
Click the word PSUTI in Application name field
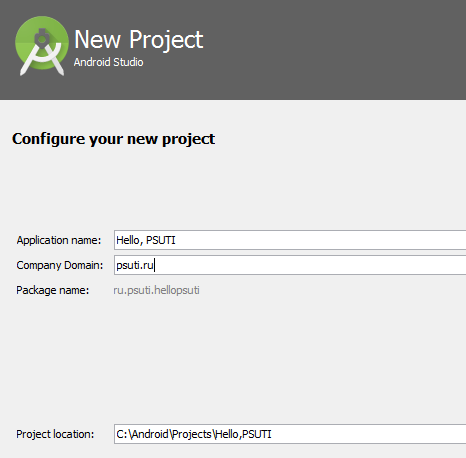click(161, 240)
